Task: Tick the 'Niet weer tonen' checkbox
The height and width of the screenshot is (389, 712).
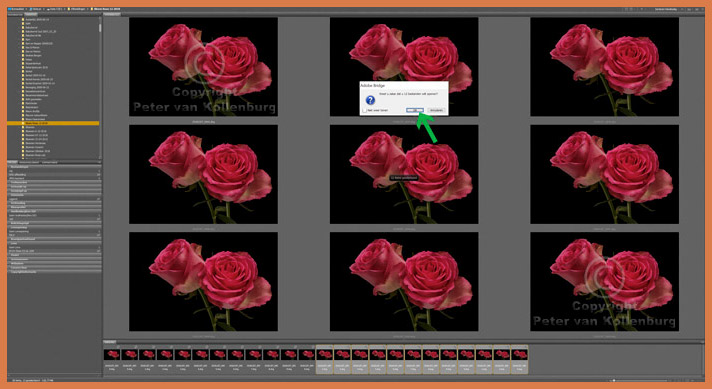Action: click(x=365, y=110)
